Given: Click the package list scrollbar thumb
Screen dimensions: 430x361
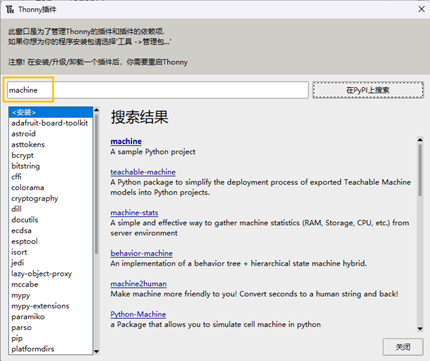Looking at the screenshot, I should (97, 184).
